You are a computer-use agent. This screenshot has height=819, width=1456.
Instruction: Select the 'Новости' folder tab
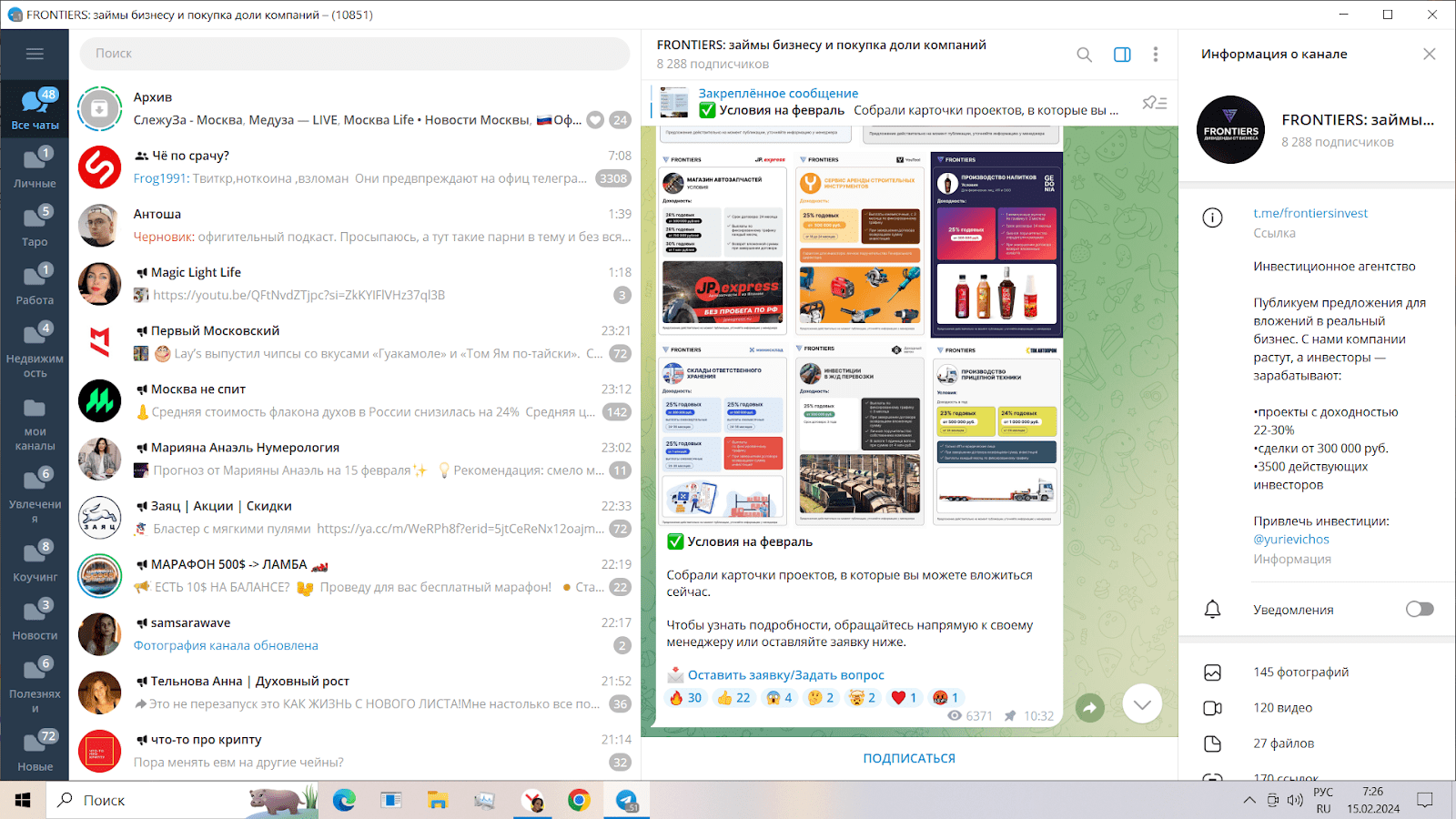click(35, 620)
